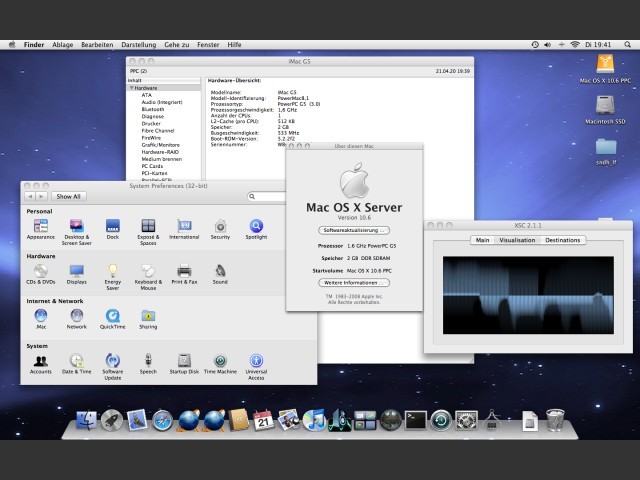Click the clock showing Di 19:41
The height and width of the screenshot is (480, 640).
[x=598, y=44]
